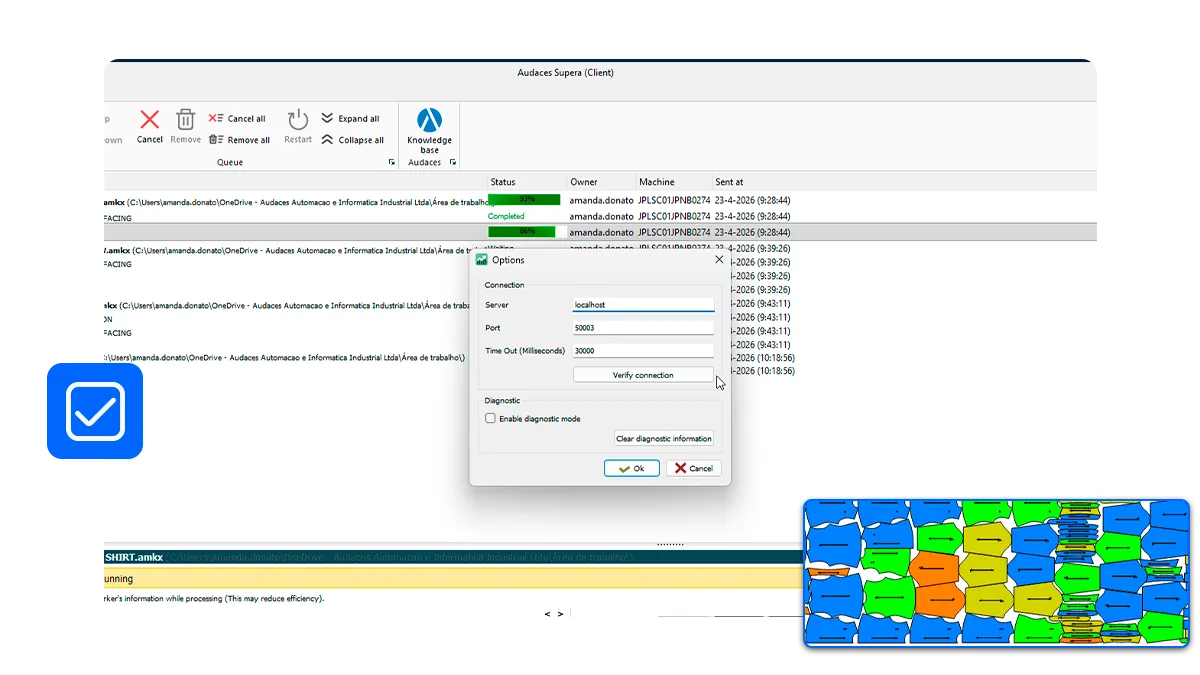
Task: Click the Remove trash can icon
Action: coord(185,126)
